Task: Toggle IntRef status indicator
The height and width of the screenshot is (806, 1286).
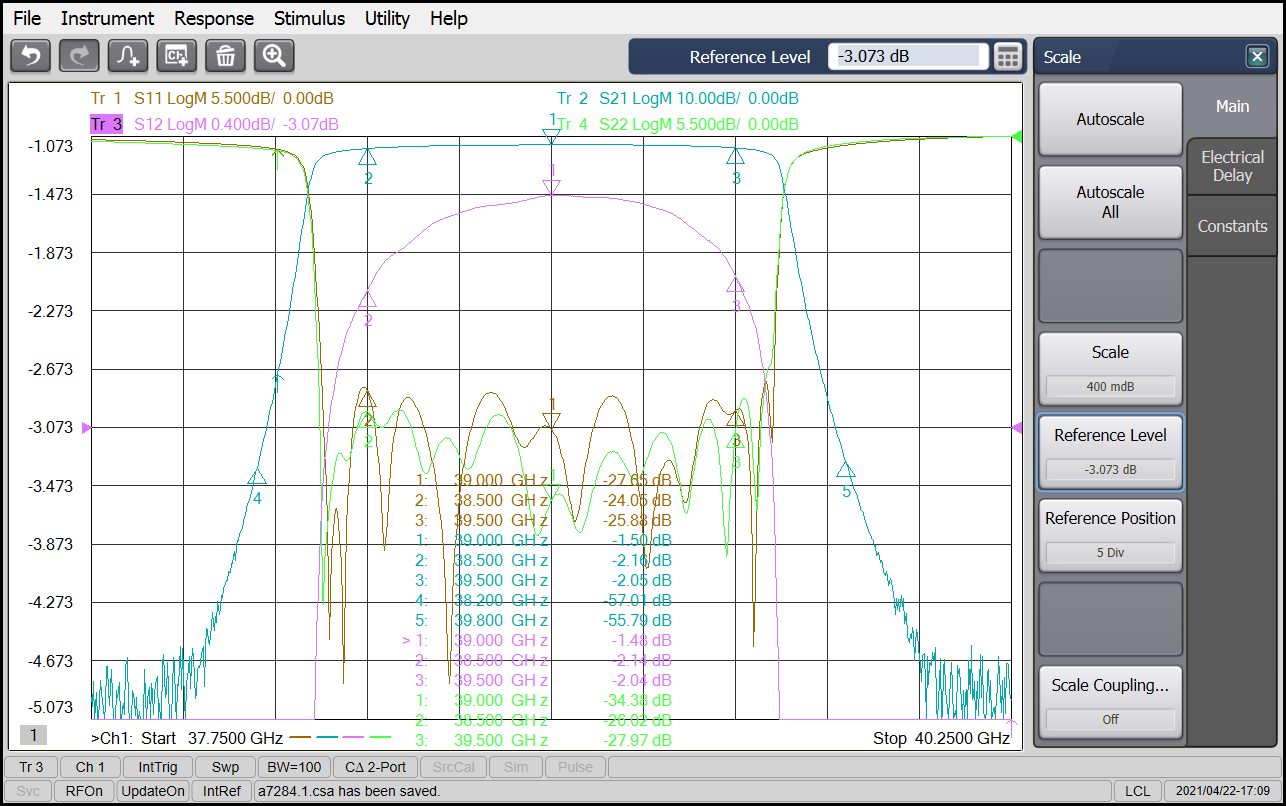Action: [221, 791]
